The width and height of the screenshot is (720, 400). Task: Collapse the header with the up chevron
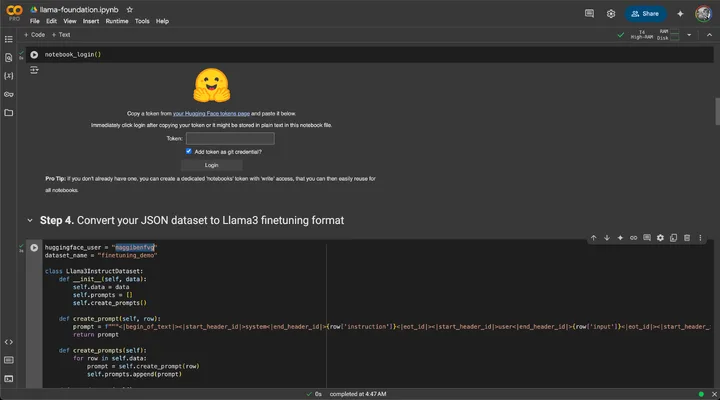[x=709, y=35]
